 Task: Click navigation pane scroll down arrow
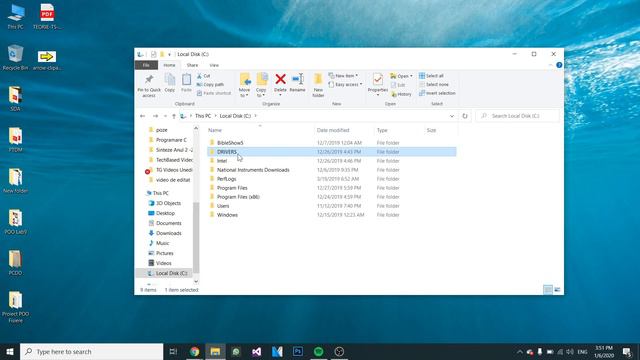tap(196, 281)
